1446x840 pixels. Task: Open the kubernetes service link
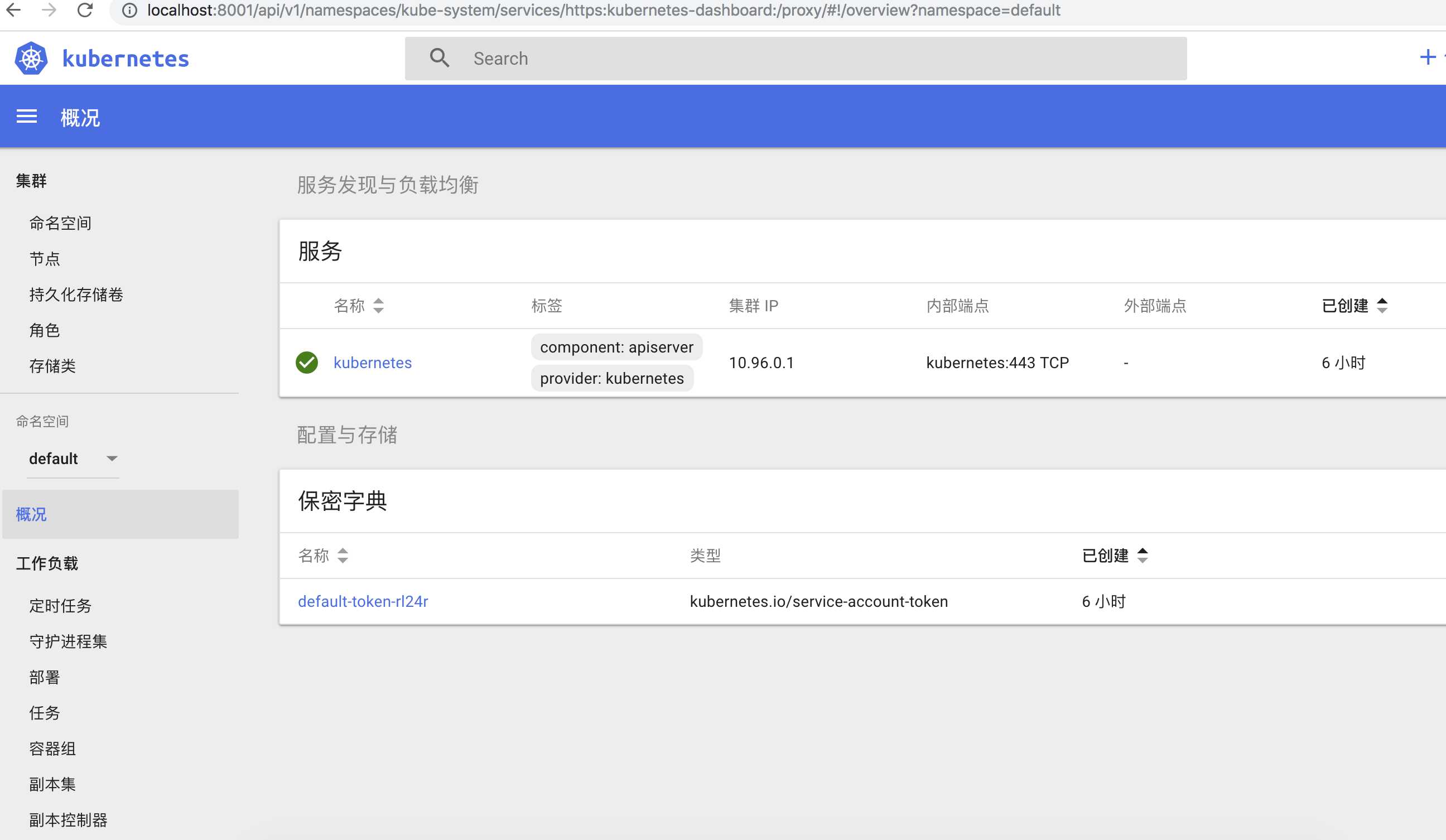[373, 363]
